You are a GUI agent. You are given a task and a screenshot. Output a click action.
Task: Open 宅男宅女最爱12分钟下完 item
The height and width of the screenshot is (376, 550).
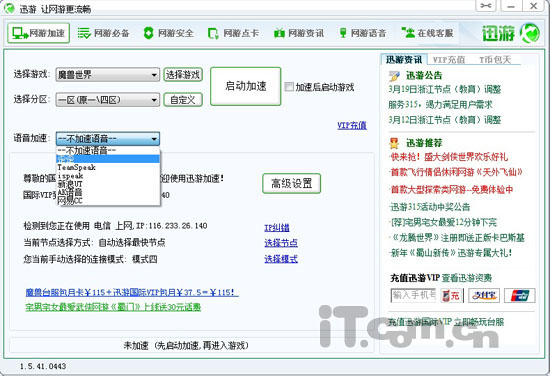tap(443, 222)
